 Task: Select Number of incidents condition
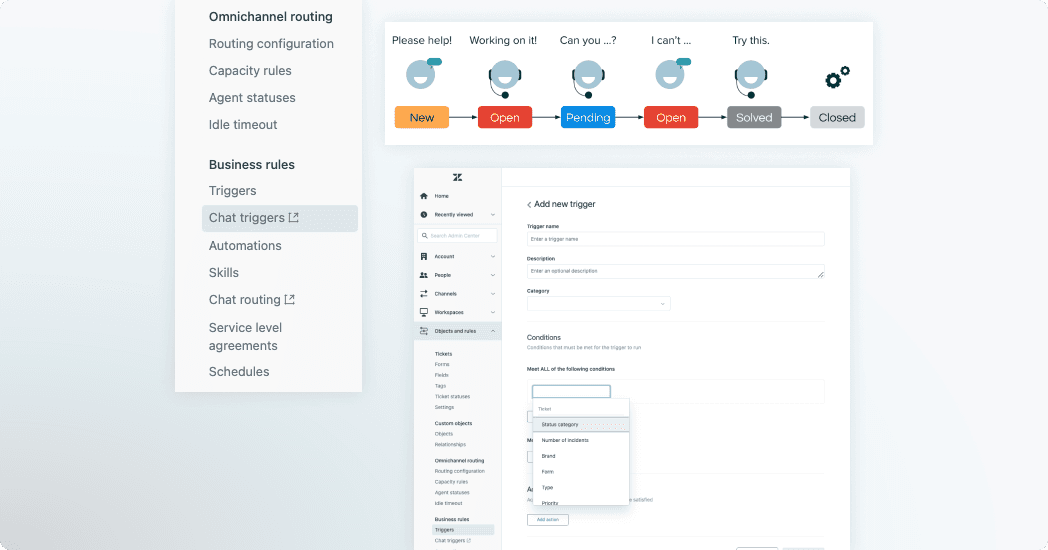[x=581, y=440]
